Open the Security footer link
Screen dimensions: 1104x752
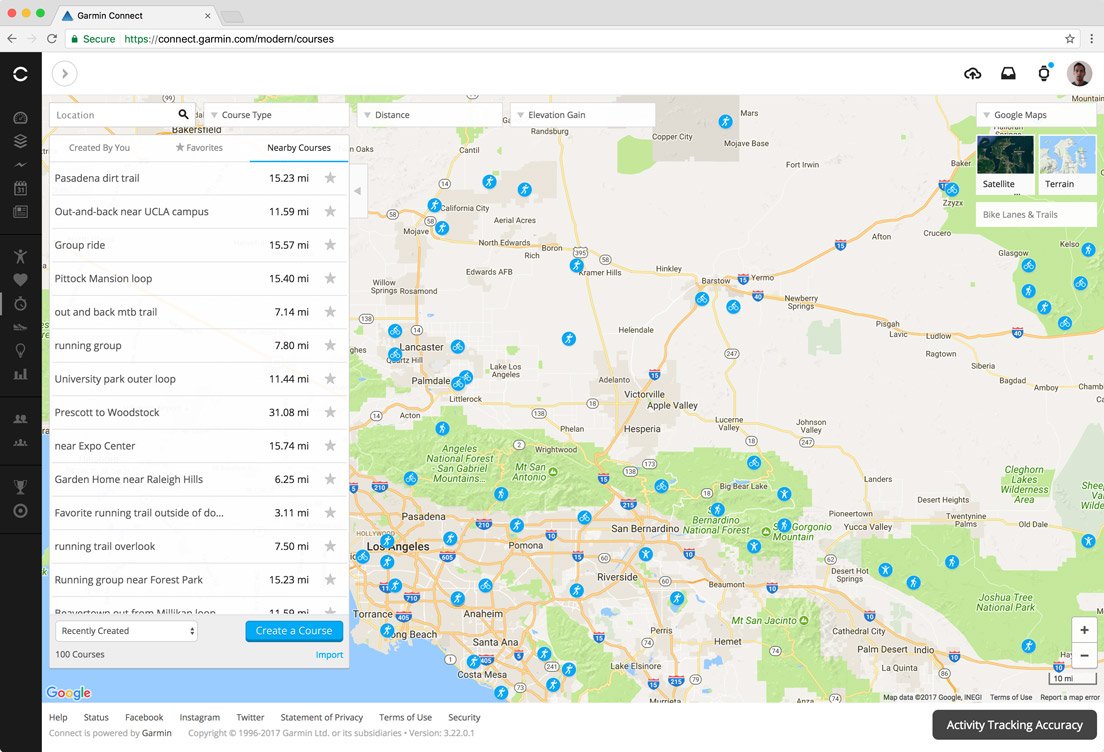(464, 717)
